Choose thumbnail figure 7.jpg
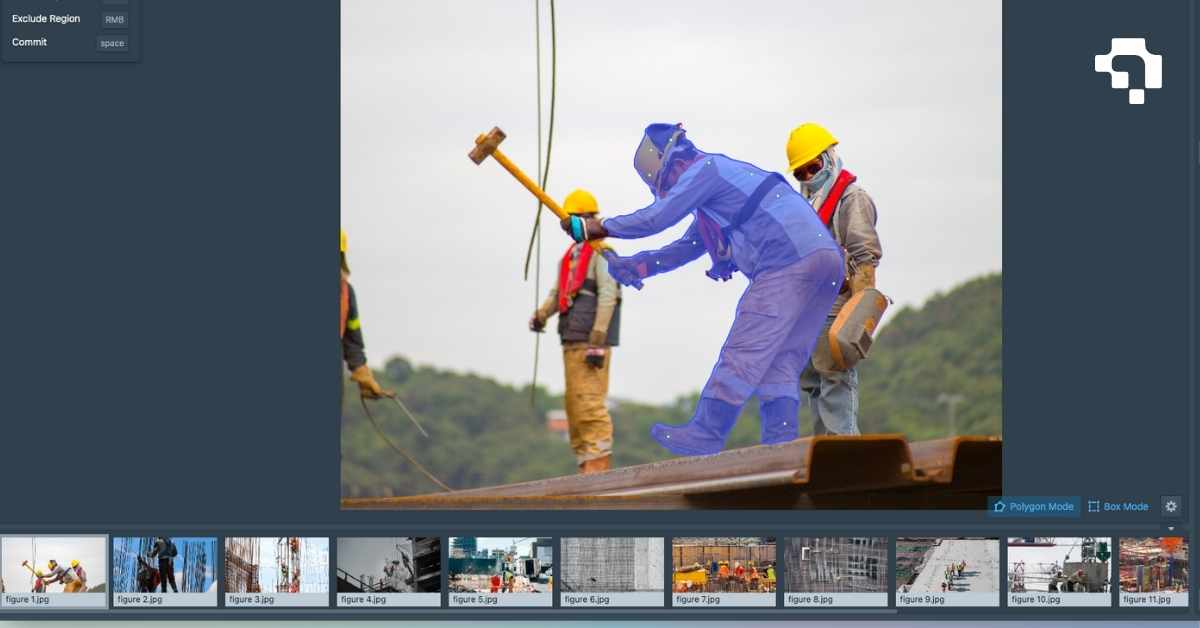Viewport: 1200px width, 628px height. (724, 572)
